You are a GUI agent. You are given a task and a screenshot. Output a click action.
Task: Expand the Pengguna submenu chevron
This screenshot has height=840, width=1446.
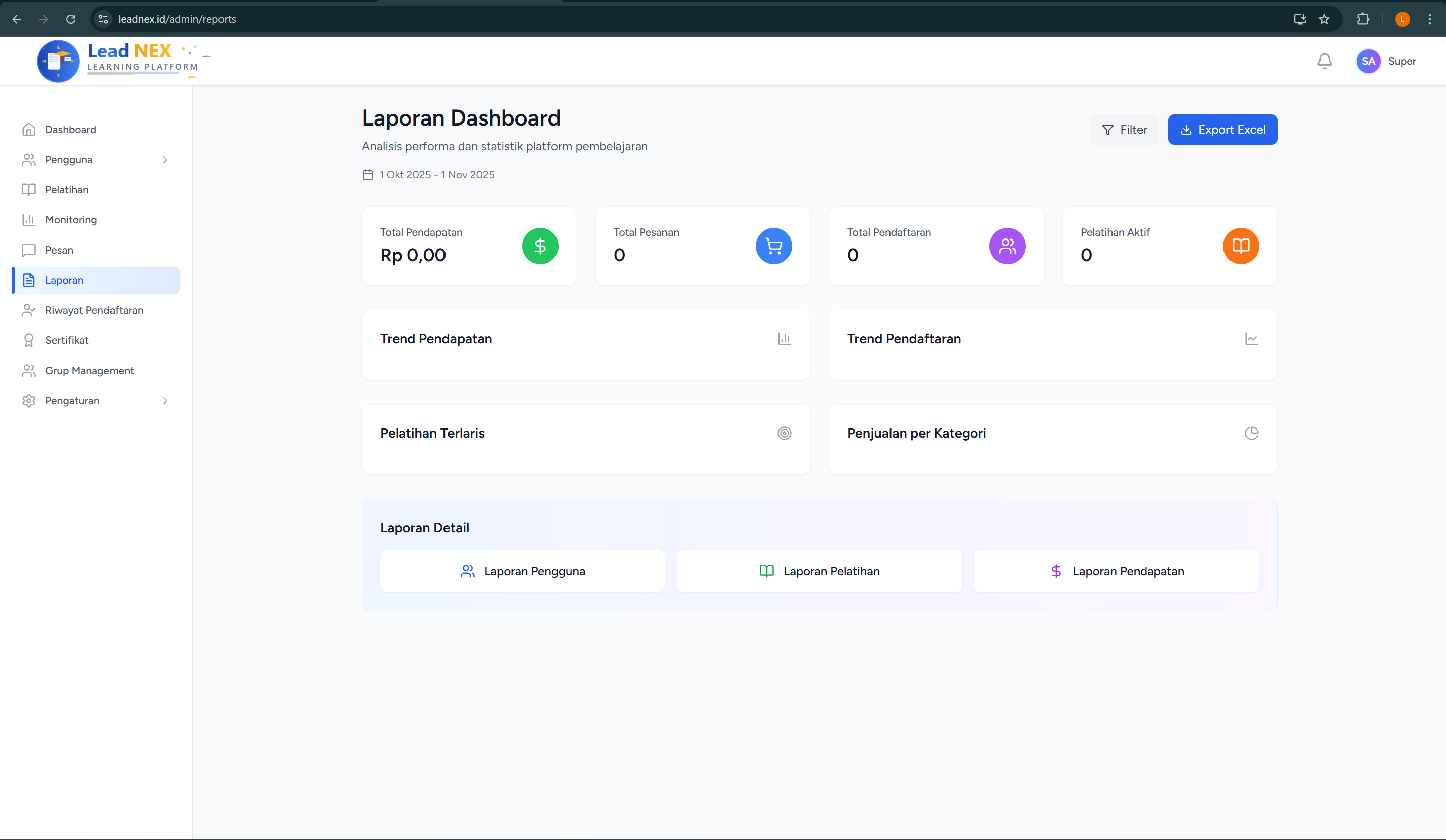[165, 160]
